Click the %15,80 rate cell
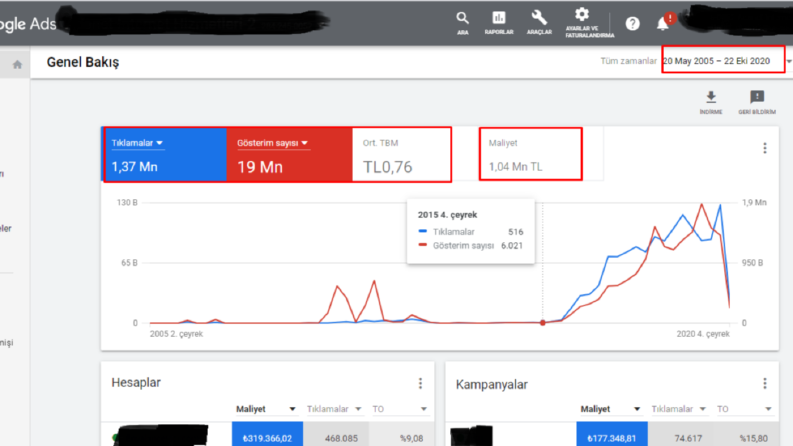Screen dimensions: 793x446 click(x=746, y=435)
